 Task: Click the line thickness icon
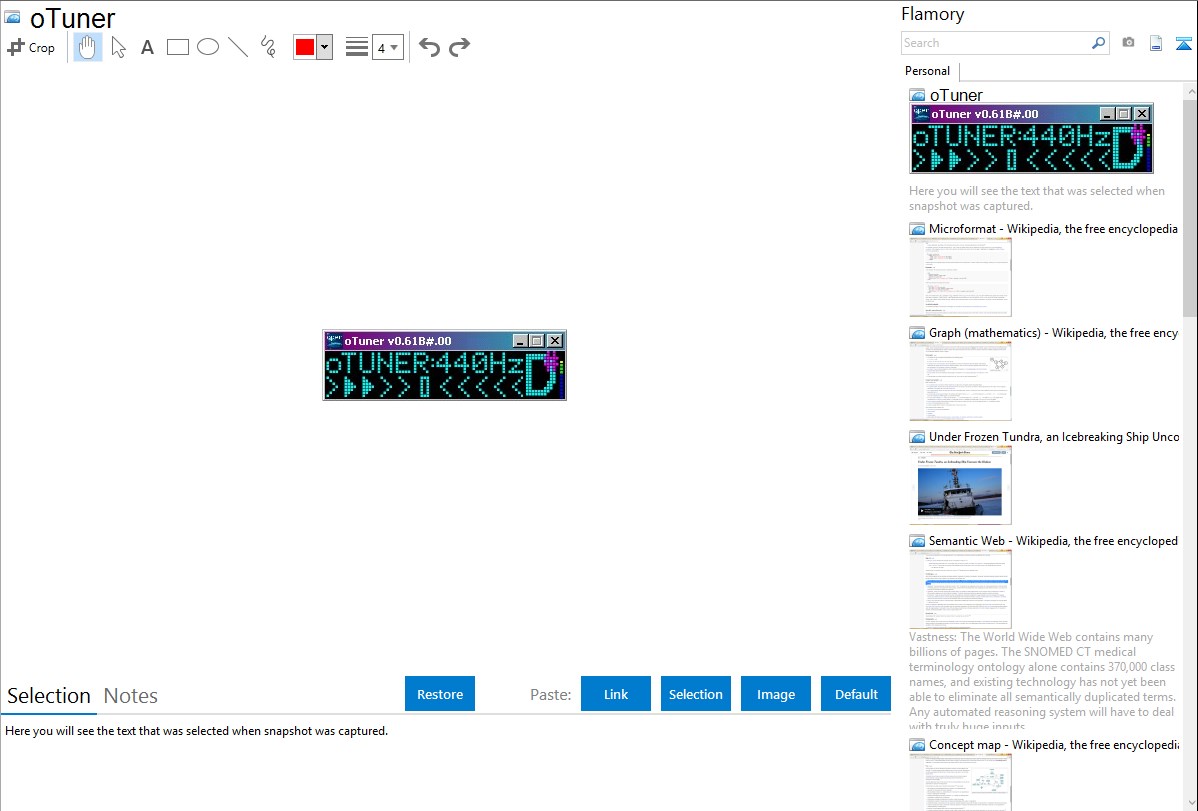point(357,47)
